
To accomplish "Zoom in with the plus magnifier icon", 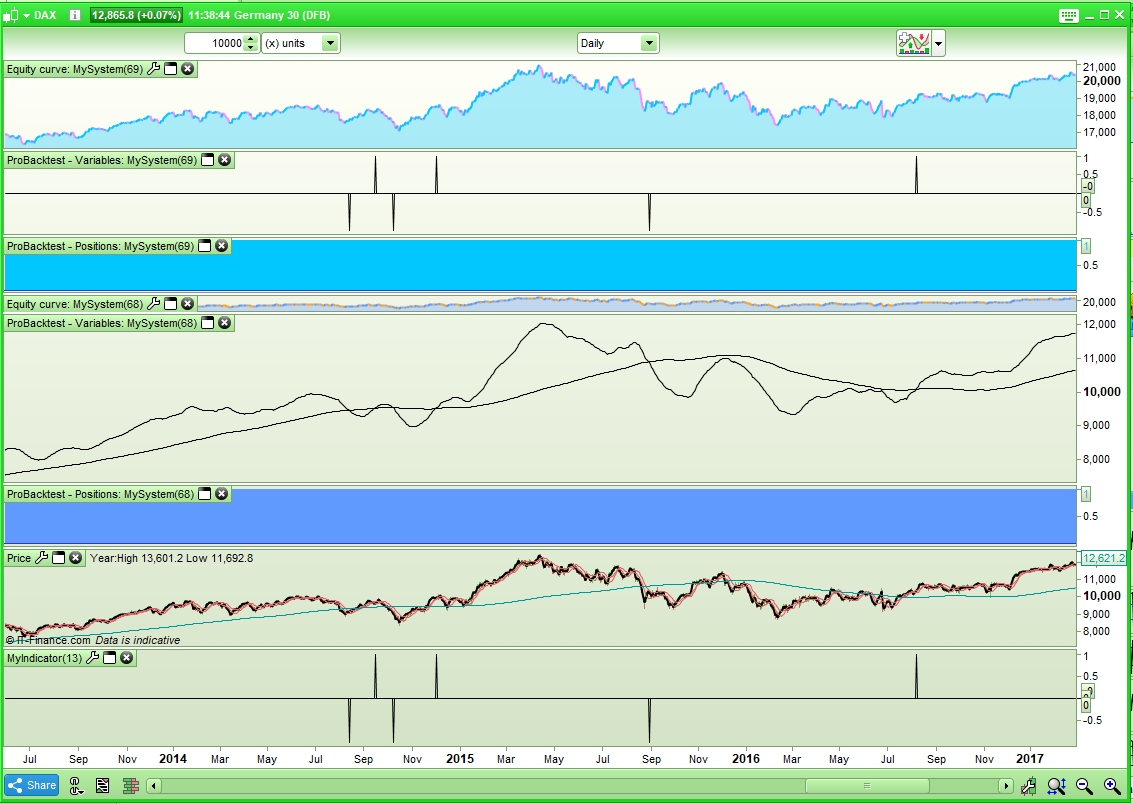I will click(x=1112, y=785).
